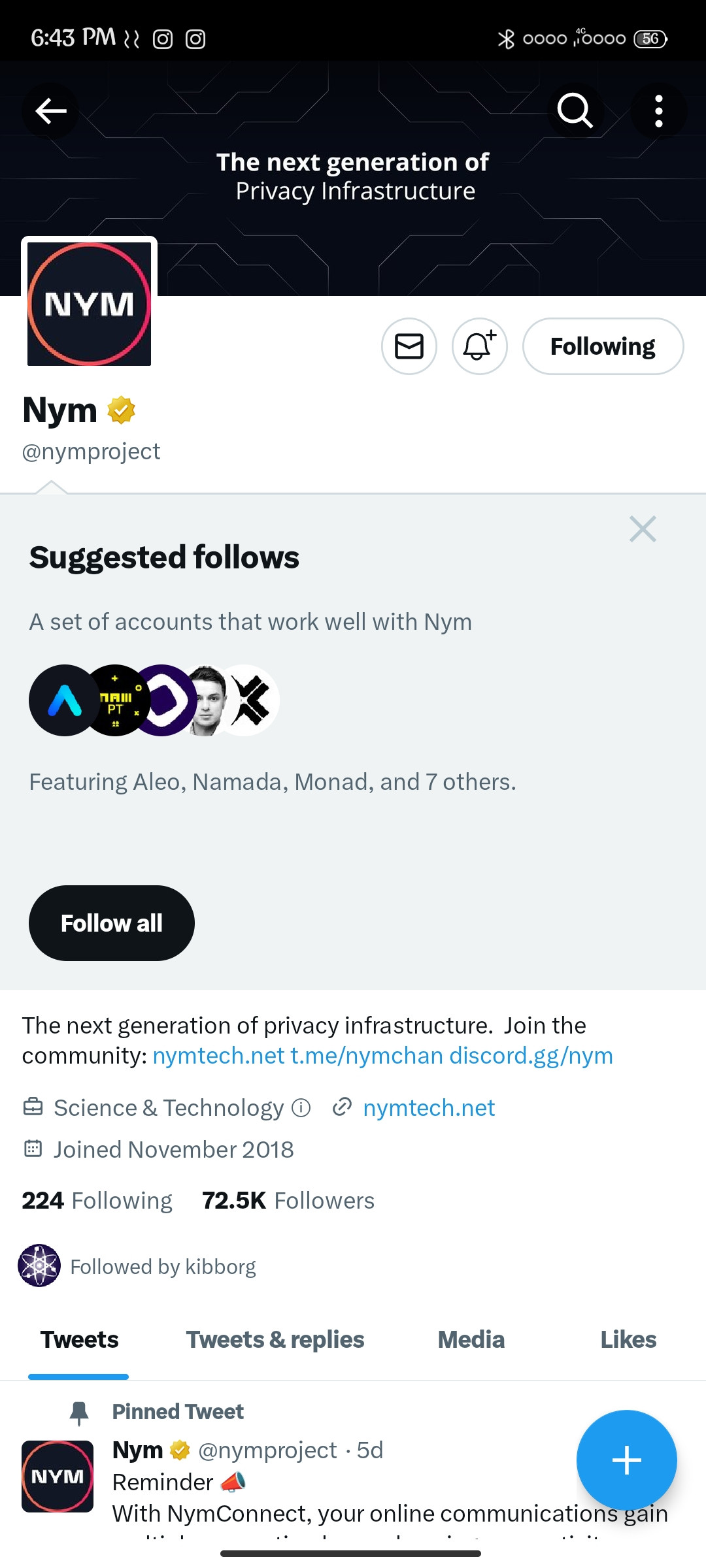This screenshot has width=706, height=1568.
Task: Tap the Nym profile picture
Action: click(x=90, y=303)
